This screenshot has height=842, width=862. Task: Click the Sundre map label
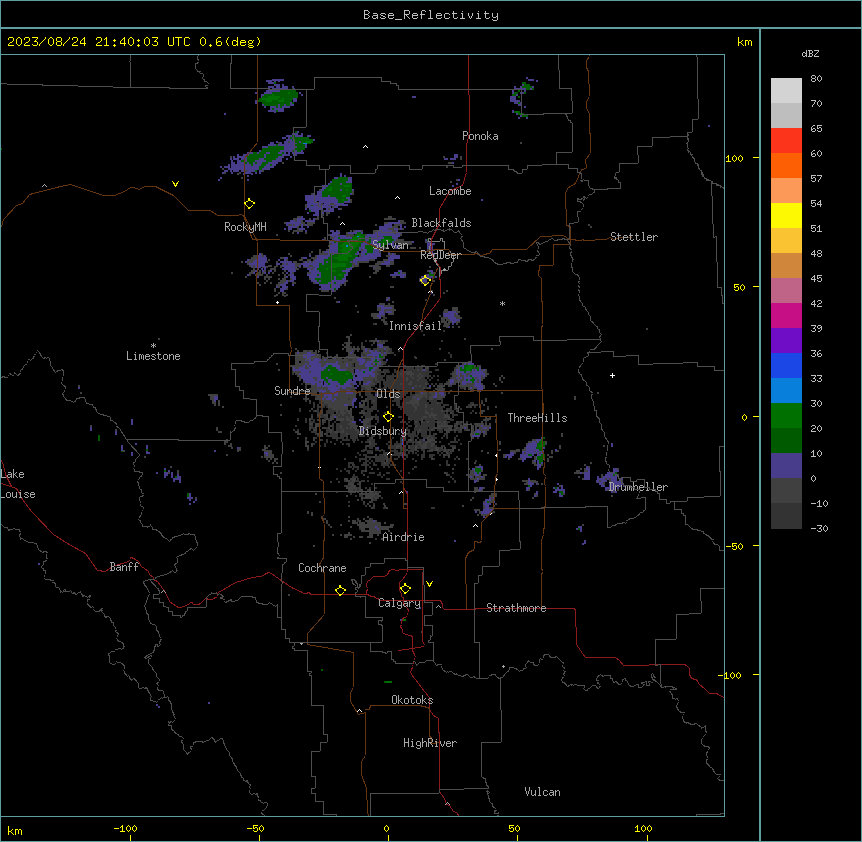tap(292, 391)
